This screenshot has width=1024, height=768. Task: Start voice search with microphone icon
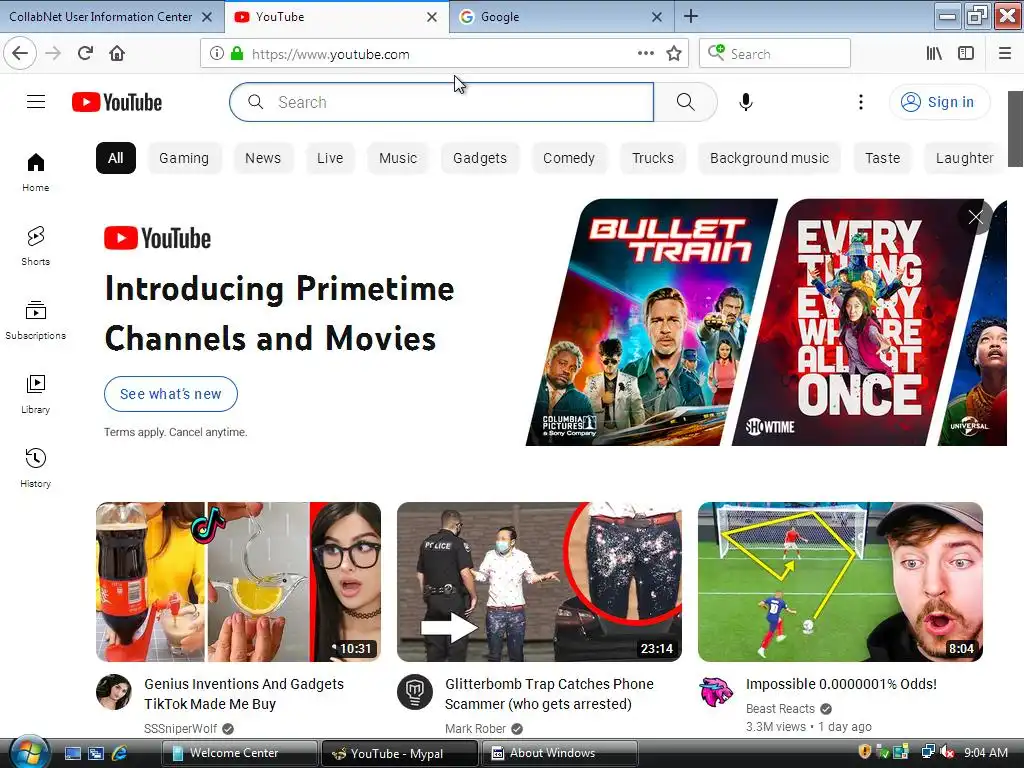coord(746,102)
